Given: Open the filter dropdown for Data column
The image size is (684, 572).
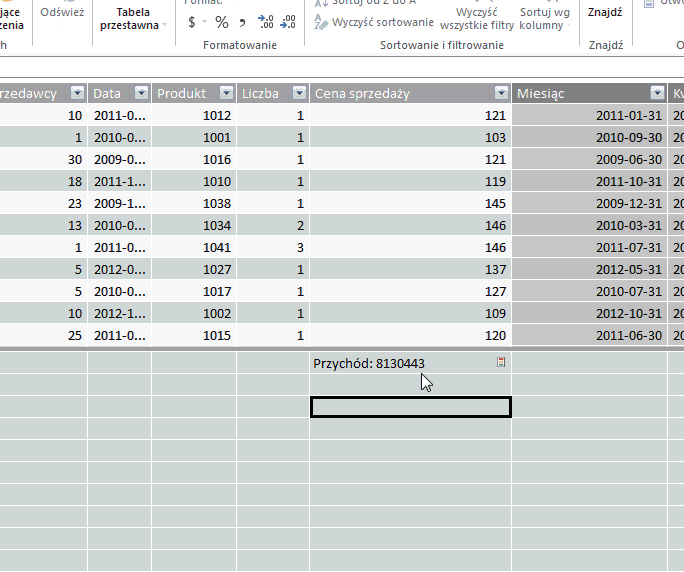Looking at the screenshot, I should (141, 92).
